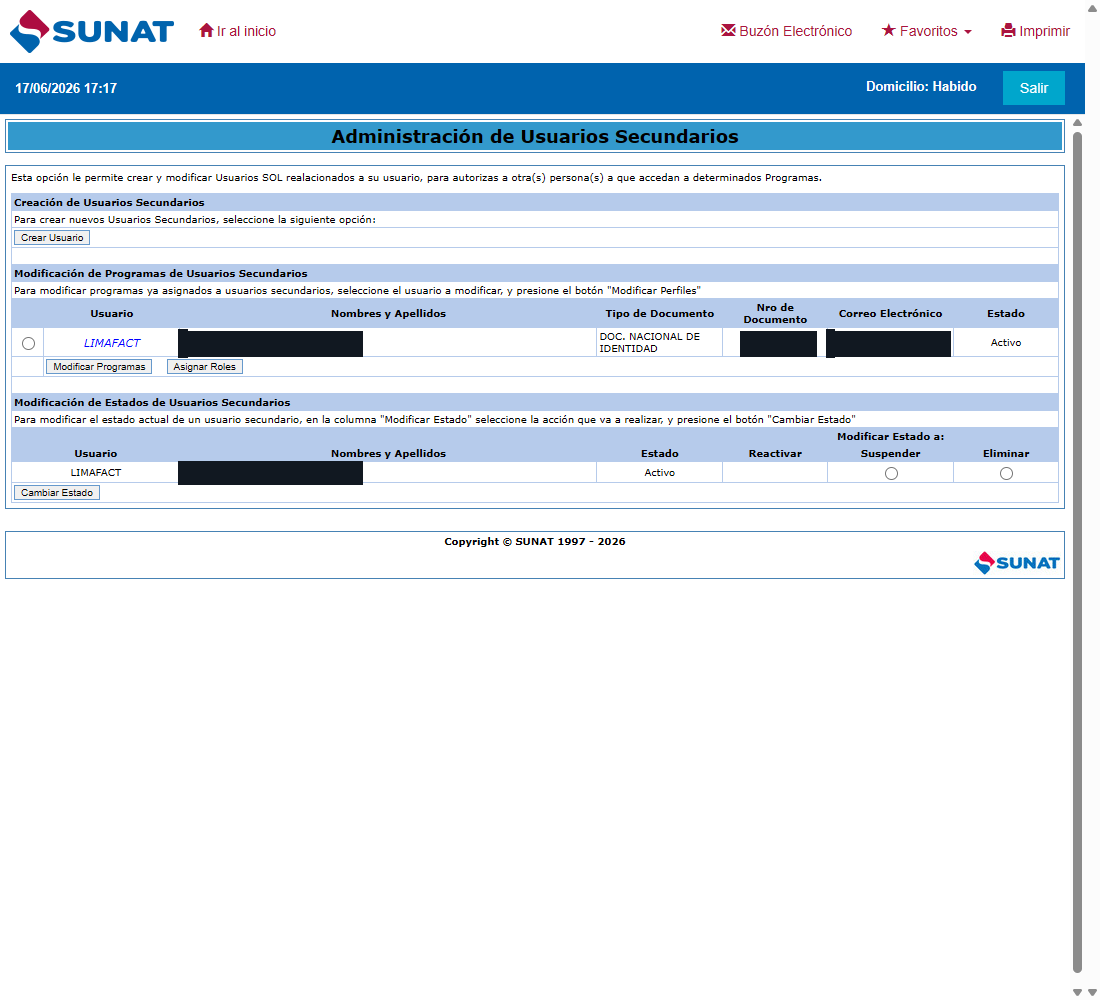Click the Reactivar column header

click(x=774, y=454)
